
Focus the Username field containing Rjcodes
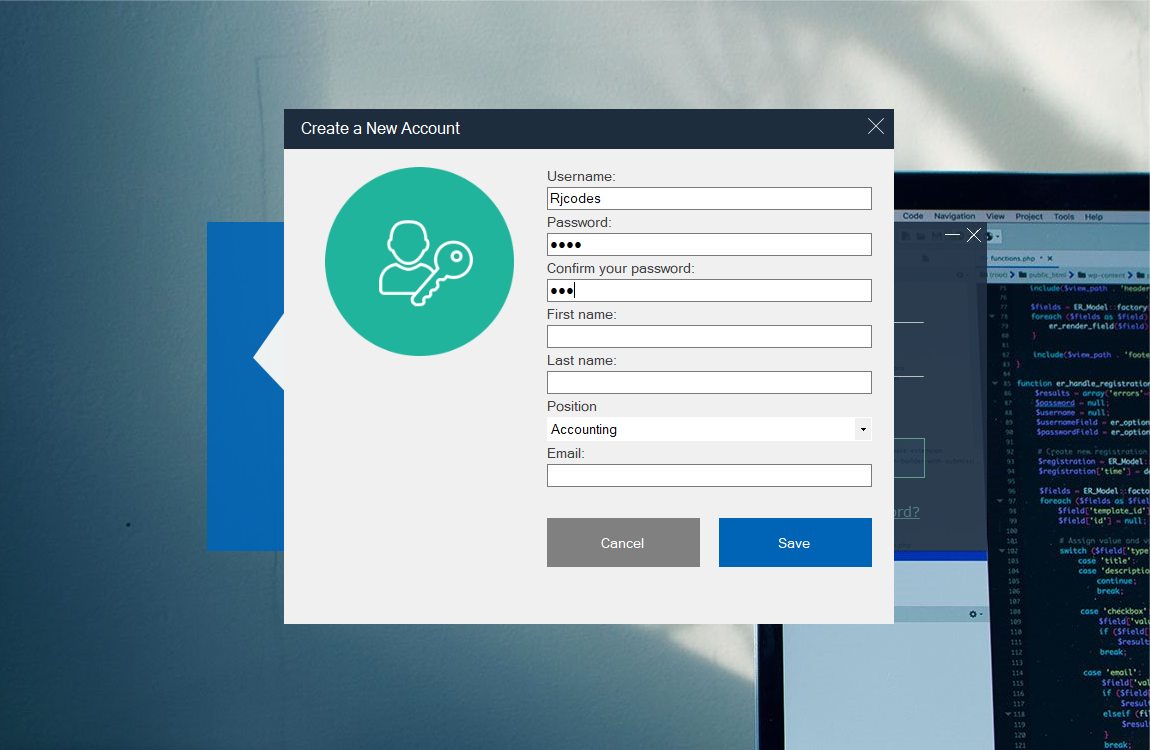(708, 198)
